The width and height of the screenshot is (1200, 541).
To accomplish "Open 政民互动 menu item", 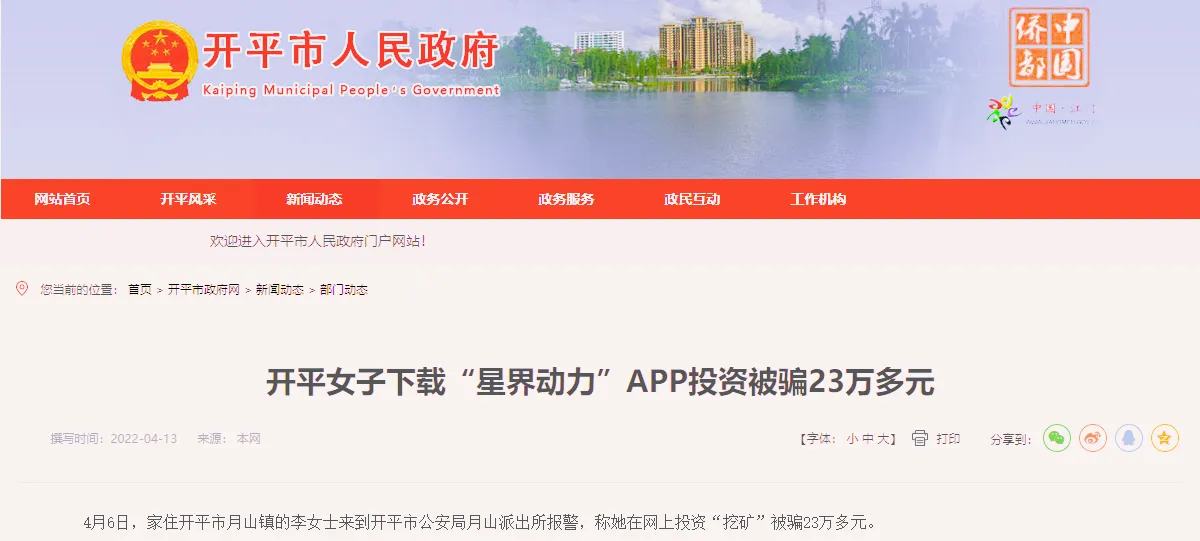I will pyautogui.click(x=692, y=199).
